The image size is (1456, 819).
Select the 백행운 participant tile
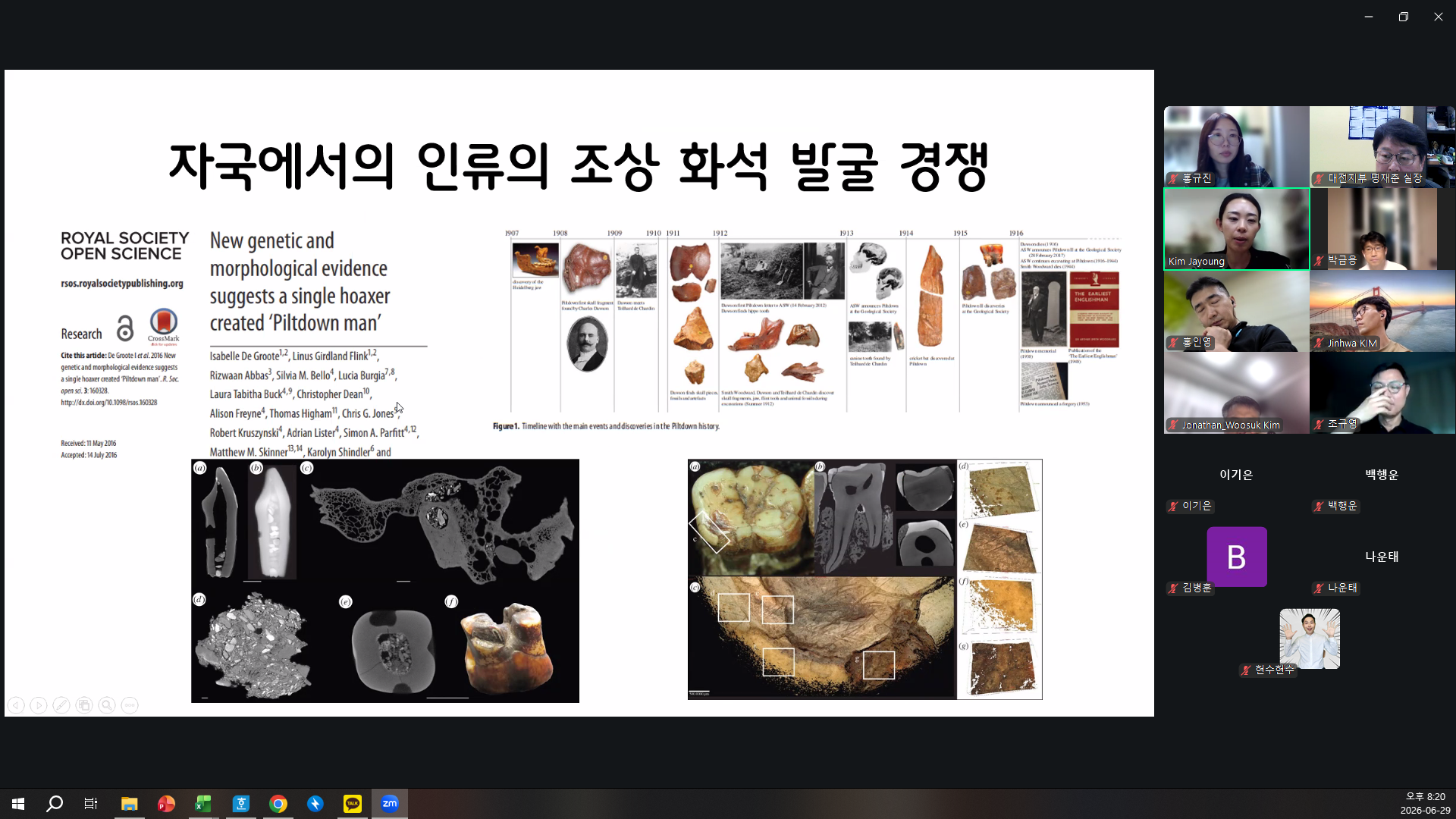pos(1382,475)
